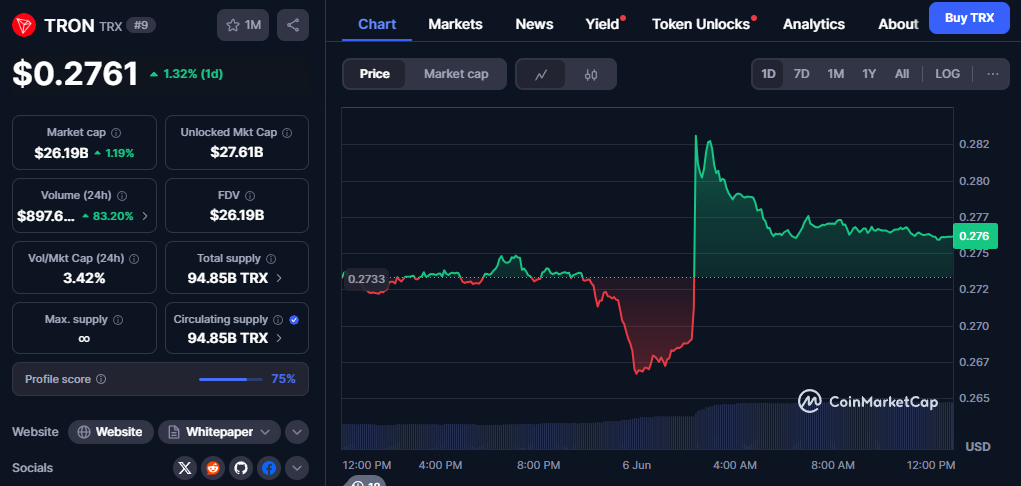Set chart range to 7D
This screenshot has height=486, width=1021.
pyautogui.click(x=802, y=74)
